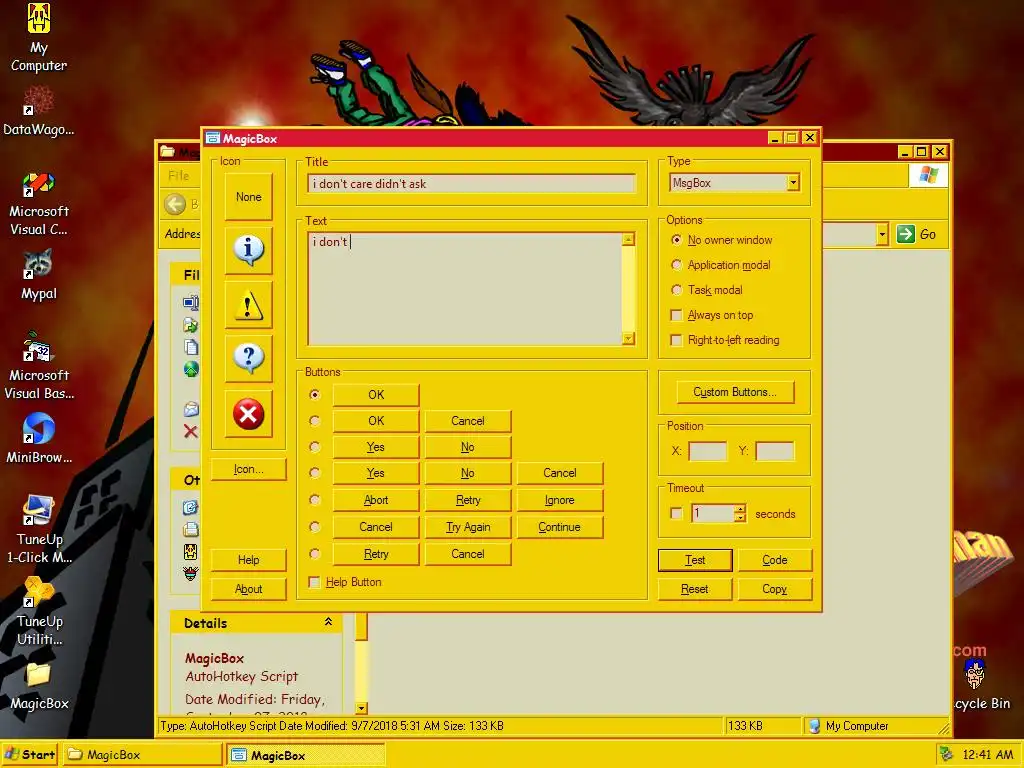
Task: Open the Explorer address bar dropdown
Action: click(882, 234)
